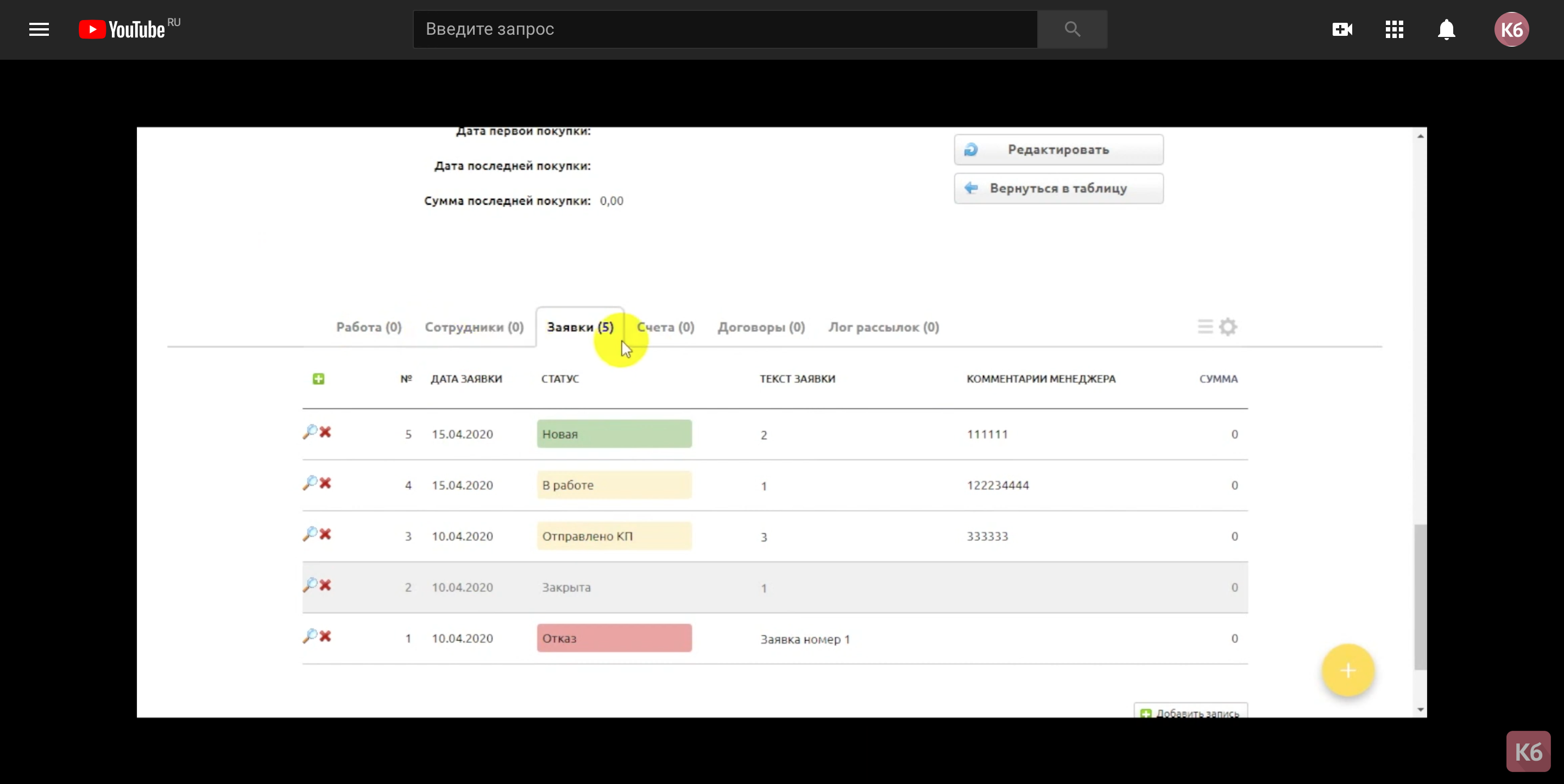This screenshot has height=784, width=1564.
Task: Open the YouTube apps grid
Action: point(1394,29)
